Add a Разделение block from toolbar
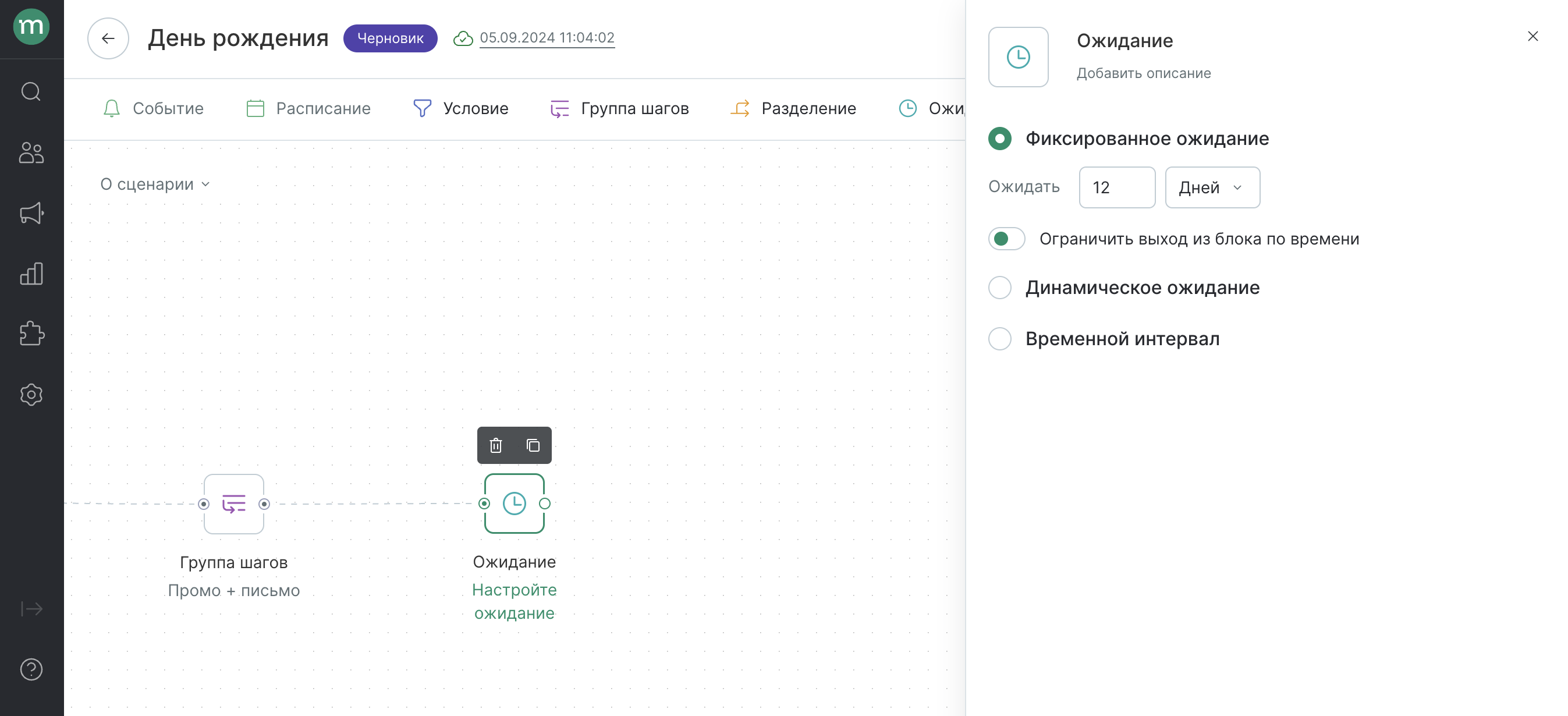The image size is (1568, 716). (x=793, y=108)
